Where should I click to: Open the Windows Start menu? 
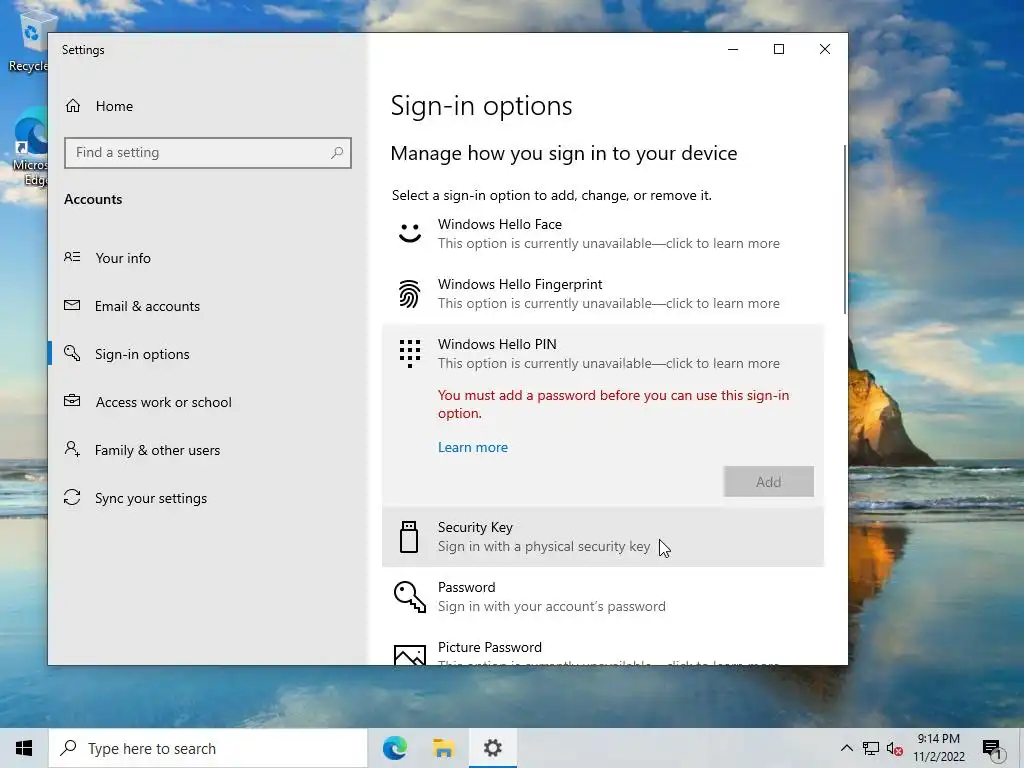point(24,748)
